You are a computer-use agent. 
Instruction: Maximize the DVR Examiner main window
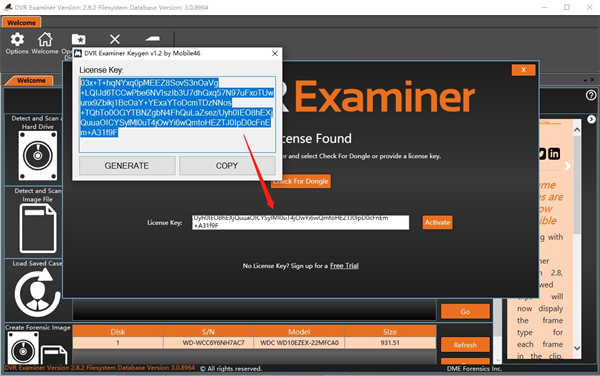click(x=567, y=7)
